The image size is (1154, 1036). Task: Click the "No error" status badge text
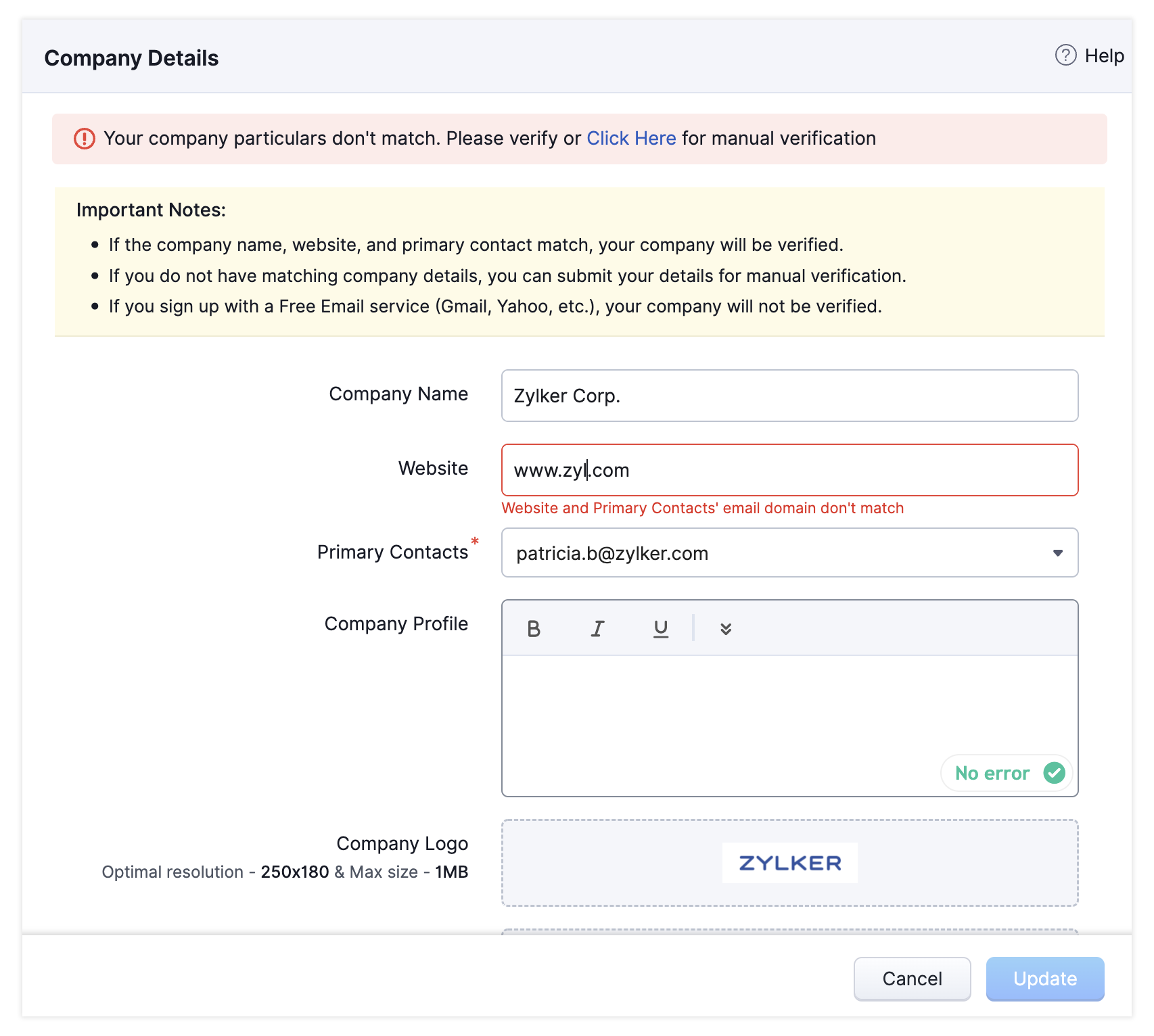pyautogui.click(x=992, y=773)
